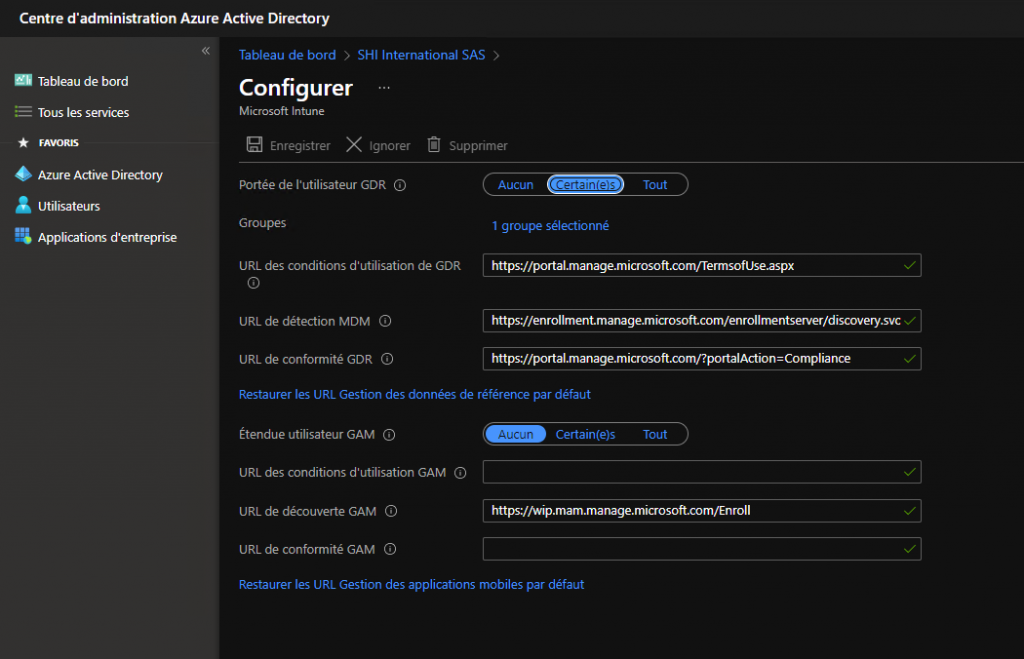Viewport: 1024px width, 659px height.
Task: Edit the GAM discovery URL field
Action: [702, 511]
